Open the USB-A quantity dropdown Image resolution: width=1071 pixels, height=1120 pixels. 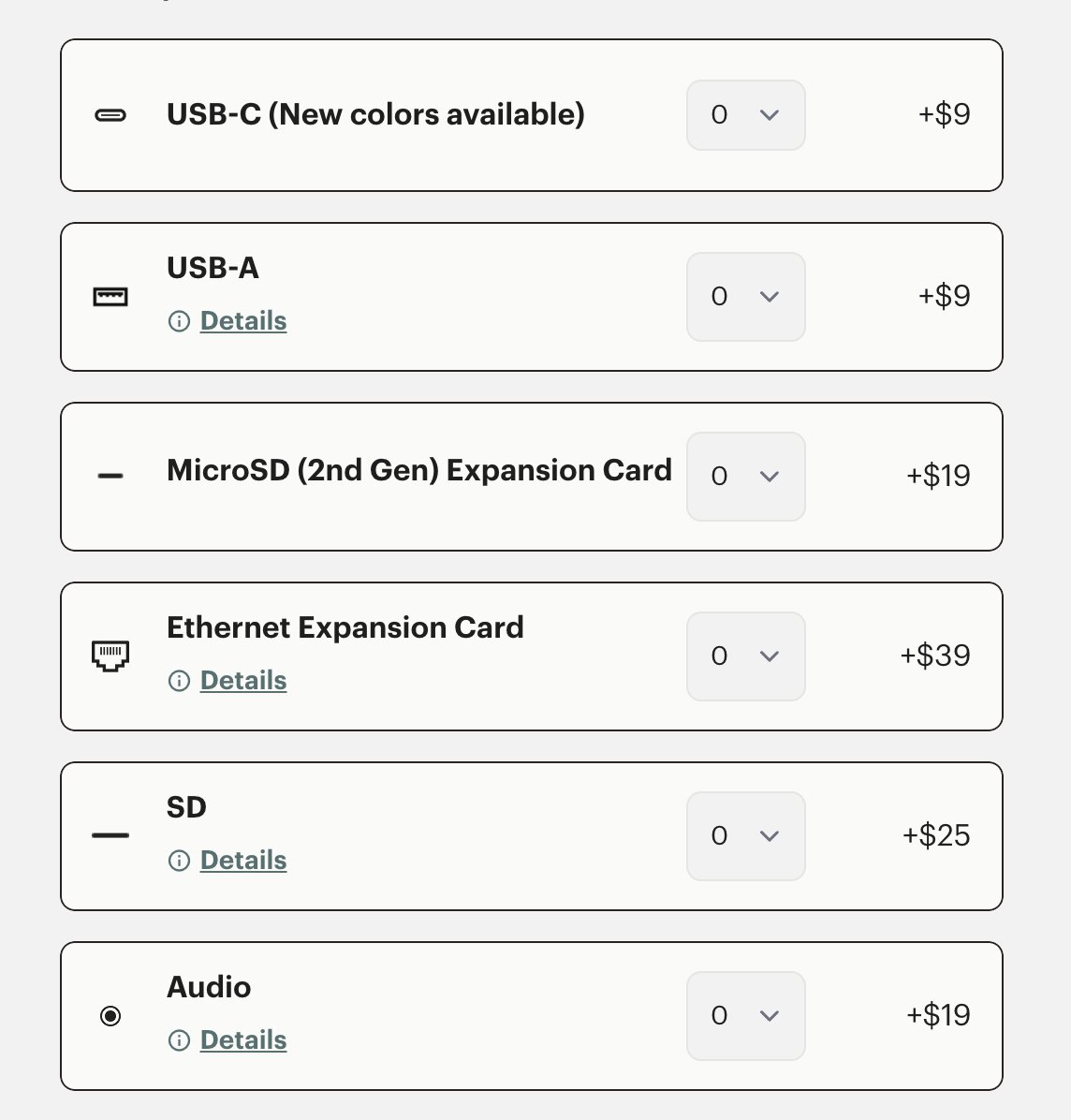pos(746,297)
